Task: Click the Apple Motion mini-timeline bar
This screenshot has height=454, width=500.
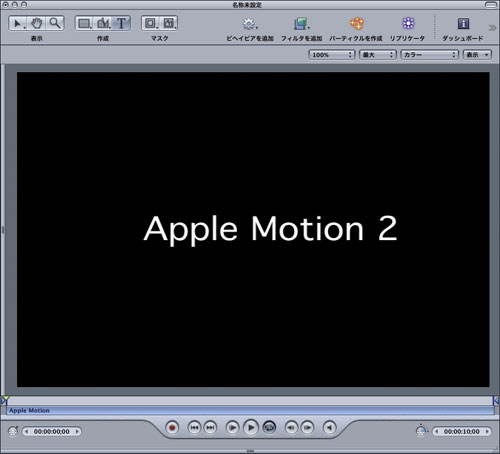Action: (250, 411)
